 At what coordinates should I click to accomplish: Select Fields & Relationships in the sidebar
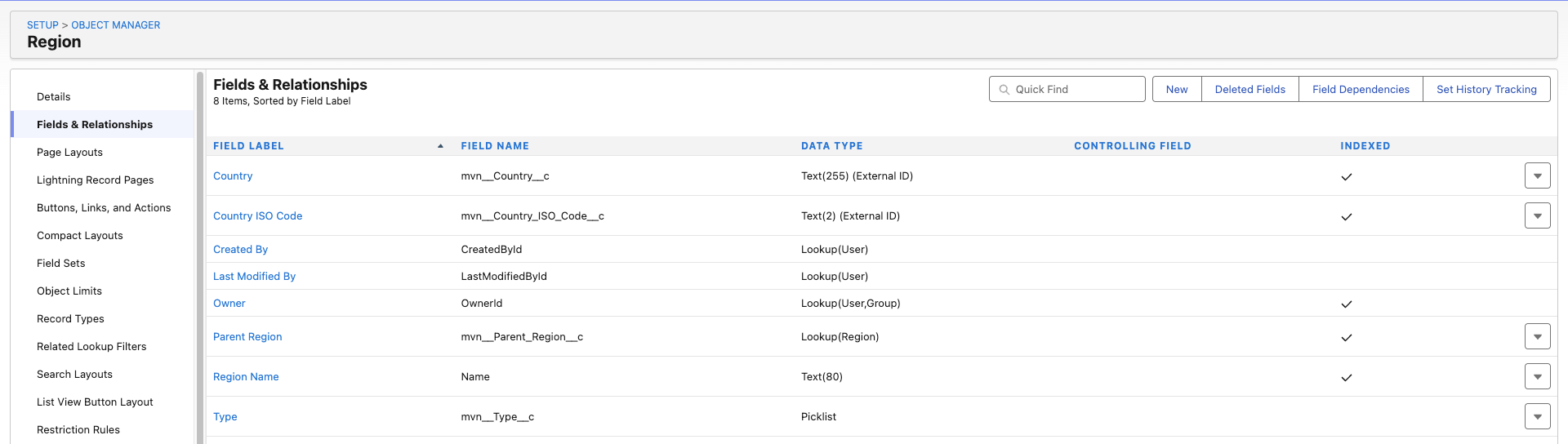[x=102, y=124]
